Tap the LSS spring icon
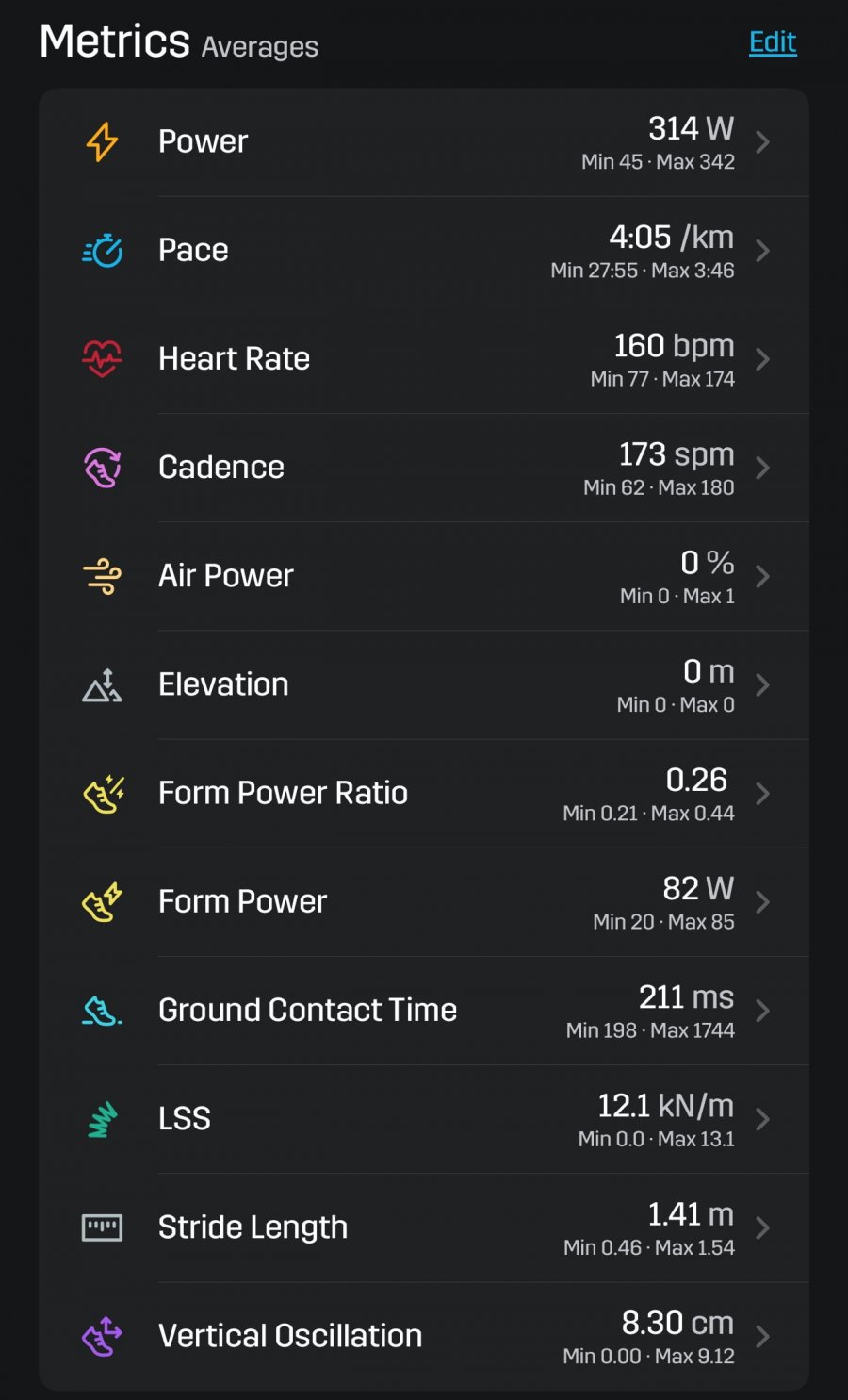 pos(102,1119)
